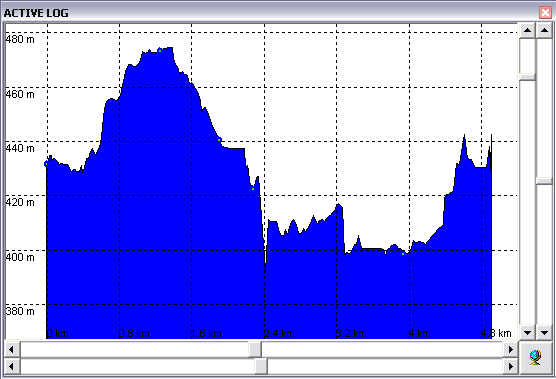
Task: Close the ACTIVE LOG profile window
Action: point(545,13)
